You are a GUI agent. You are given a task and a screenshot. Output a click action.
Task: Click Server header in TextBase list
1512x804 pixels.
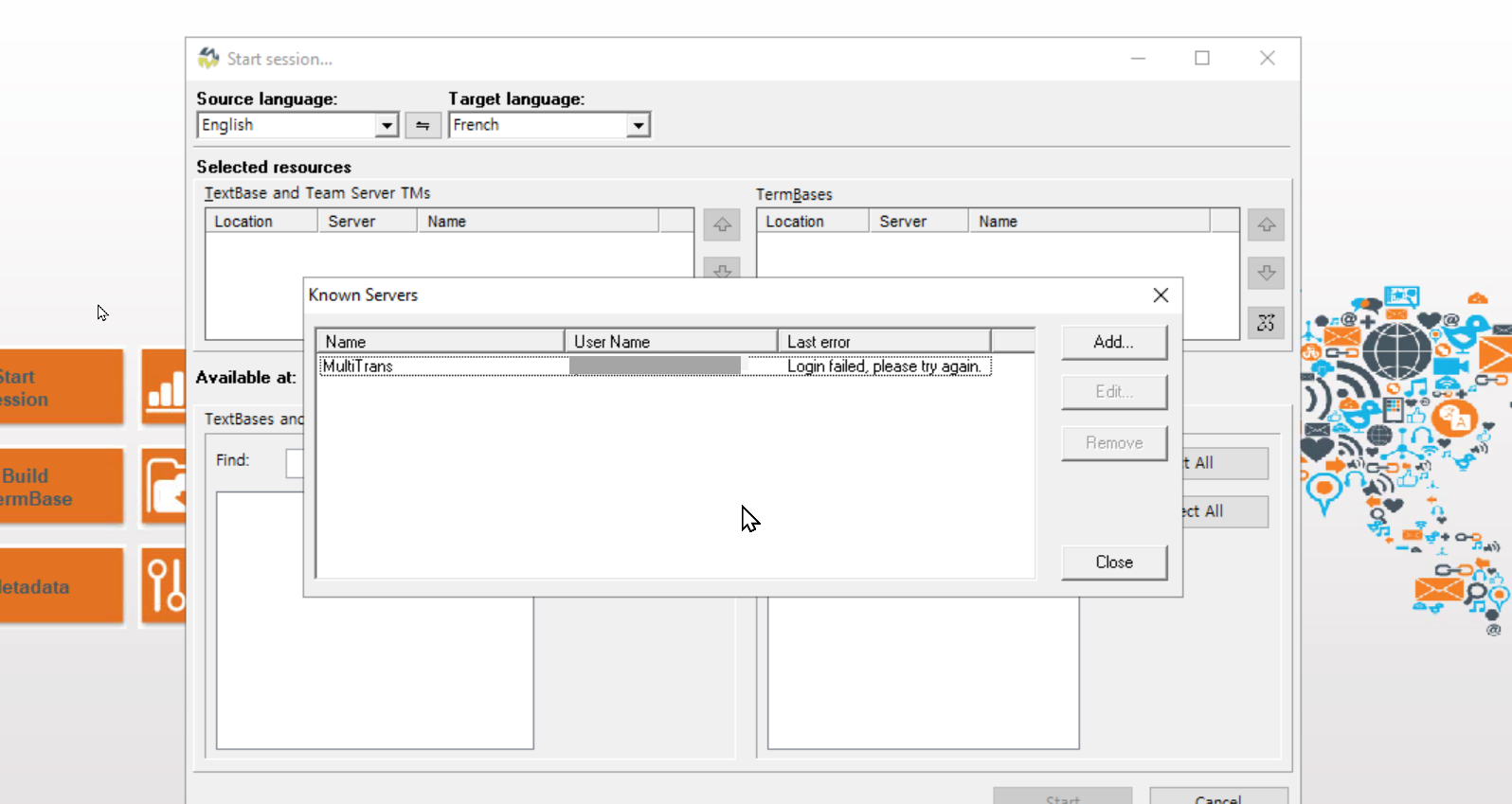pos(368,222)
